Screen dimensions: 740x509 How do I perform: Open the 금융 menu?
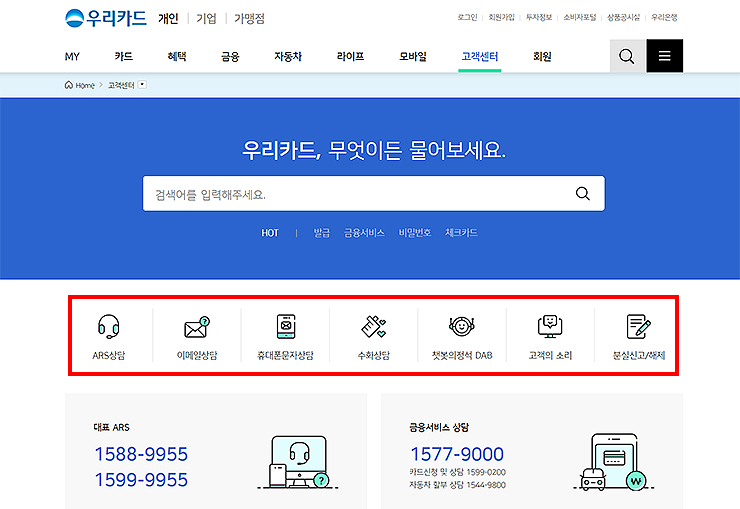pos(230,57)
